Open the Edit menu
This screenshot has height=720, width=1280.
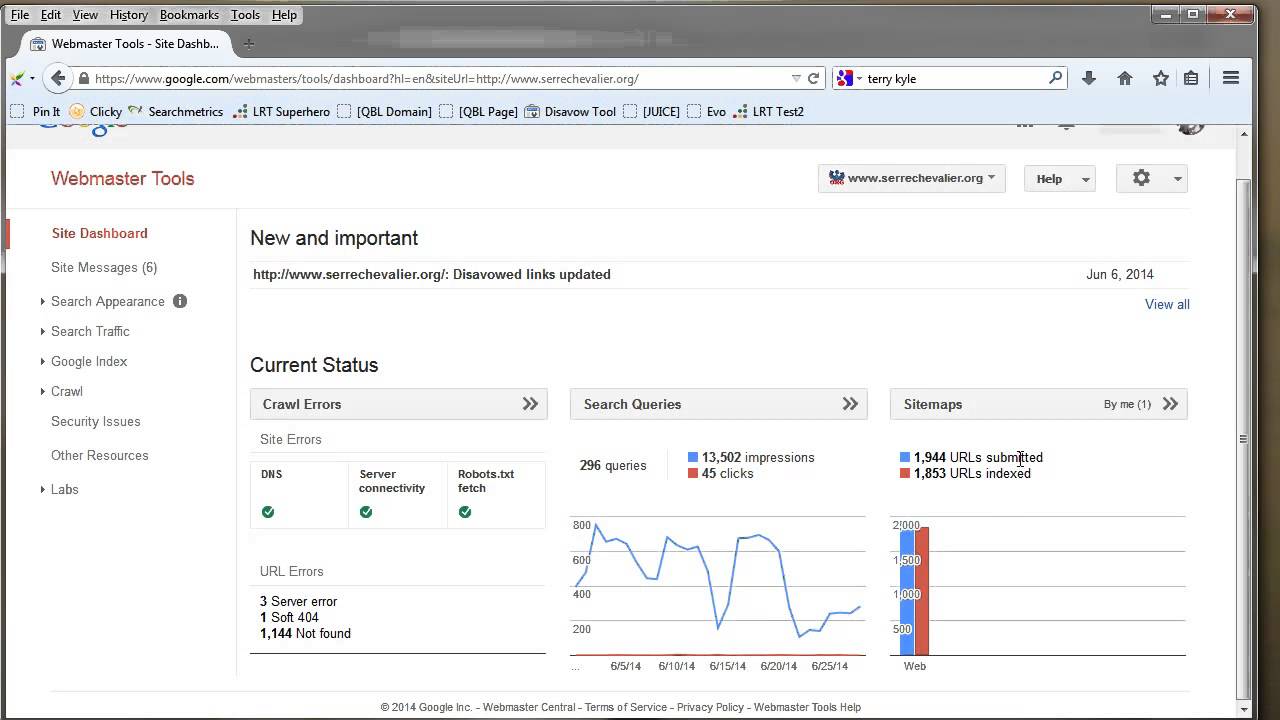pos(51,15)
